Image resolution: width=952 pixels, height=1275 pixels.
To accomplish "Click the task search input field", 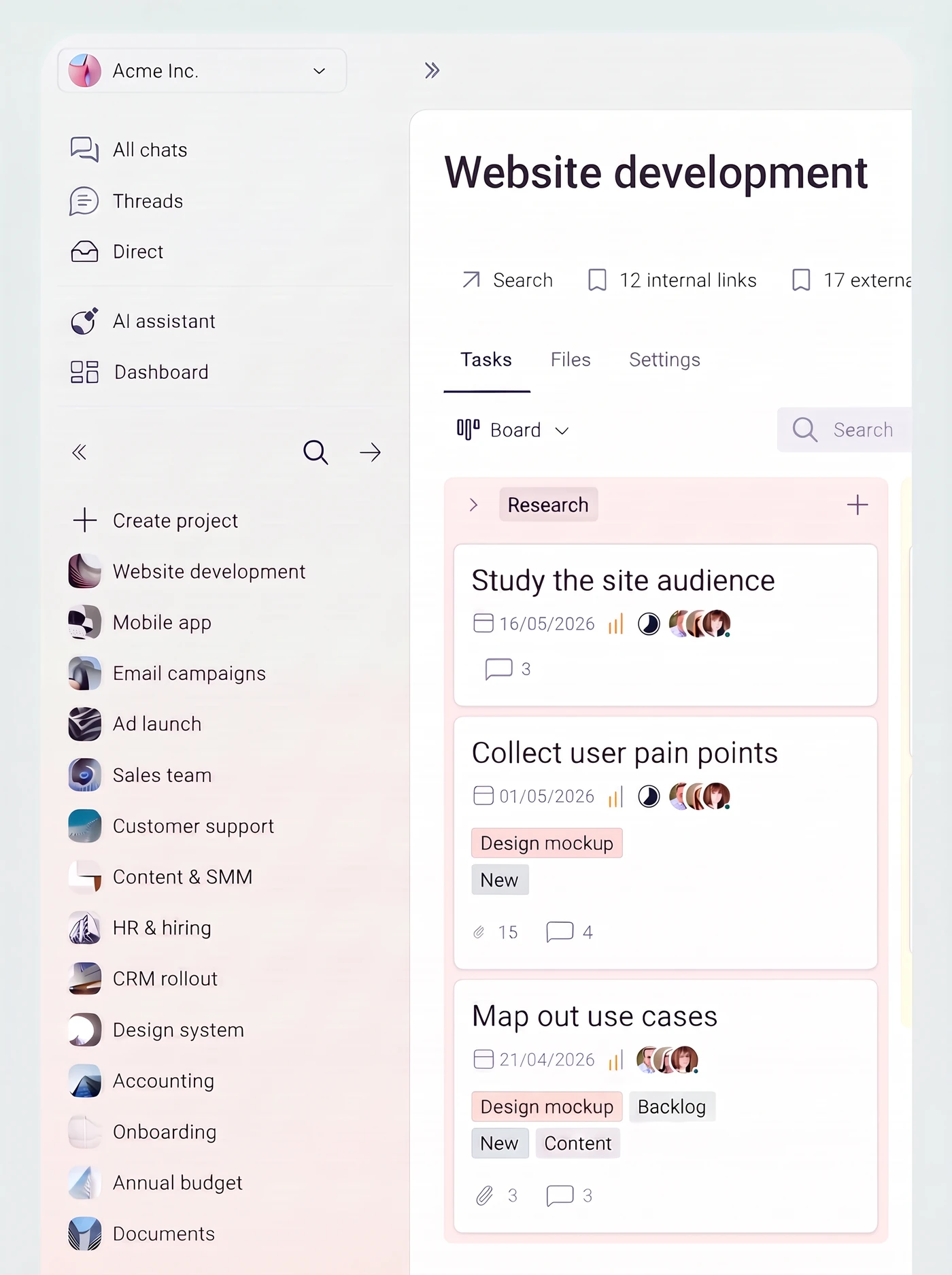I will (845, 430).
